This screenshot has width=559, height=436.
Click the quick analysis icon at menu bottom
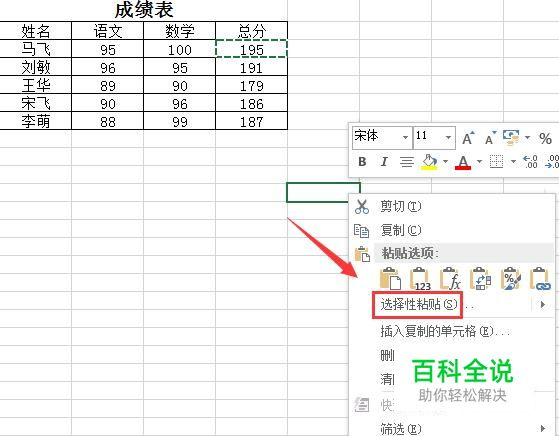pos(361,405)
